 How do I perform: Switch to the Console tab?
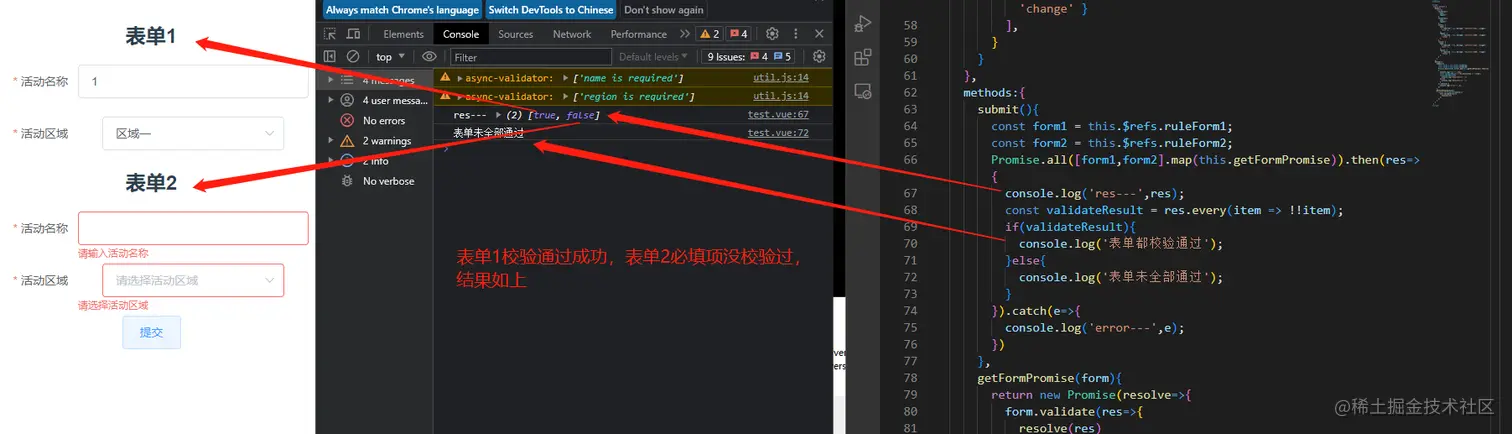tap(461, 34)
